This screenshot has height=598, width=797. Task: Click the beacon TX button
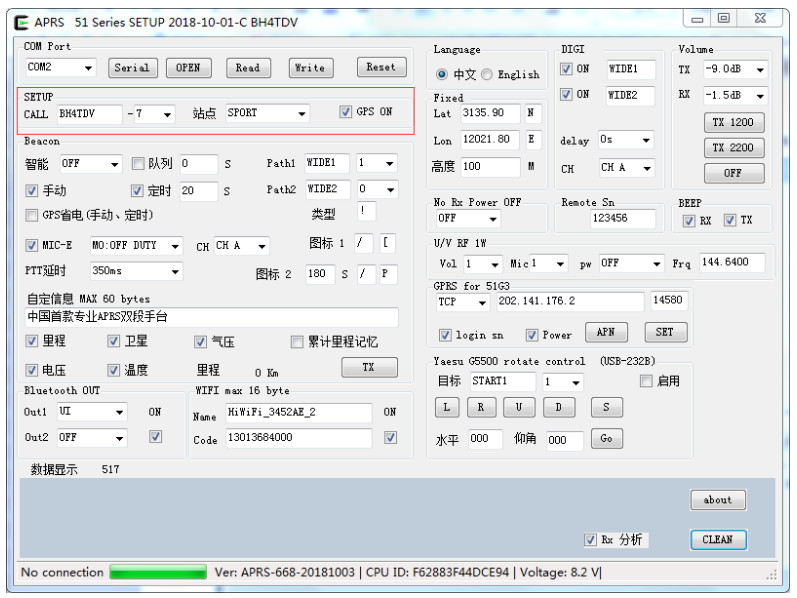pos(370,367)
